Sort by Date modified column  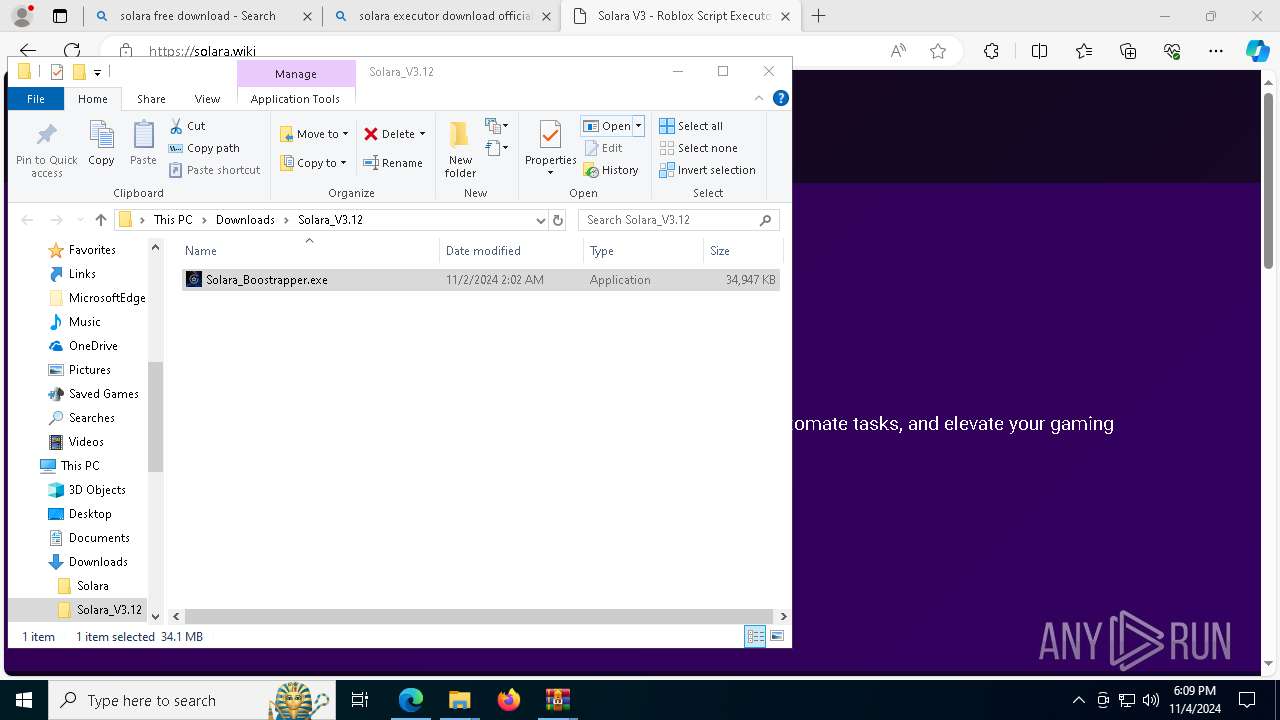click(511, 251)
